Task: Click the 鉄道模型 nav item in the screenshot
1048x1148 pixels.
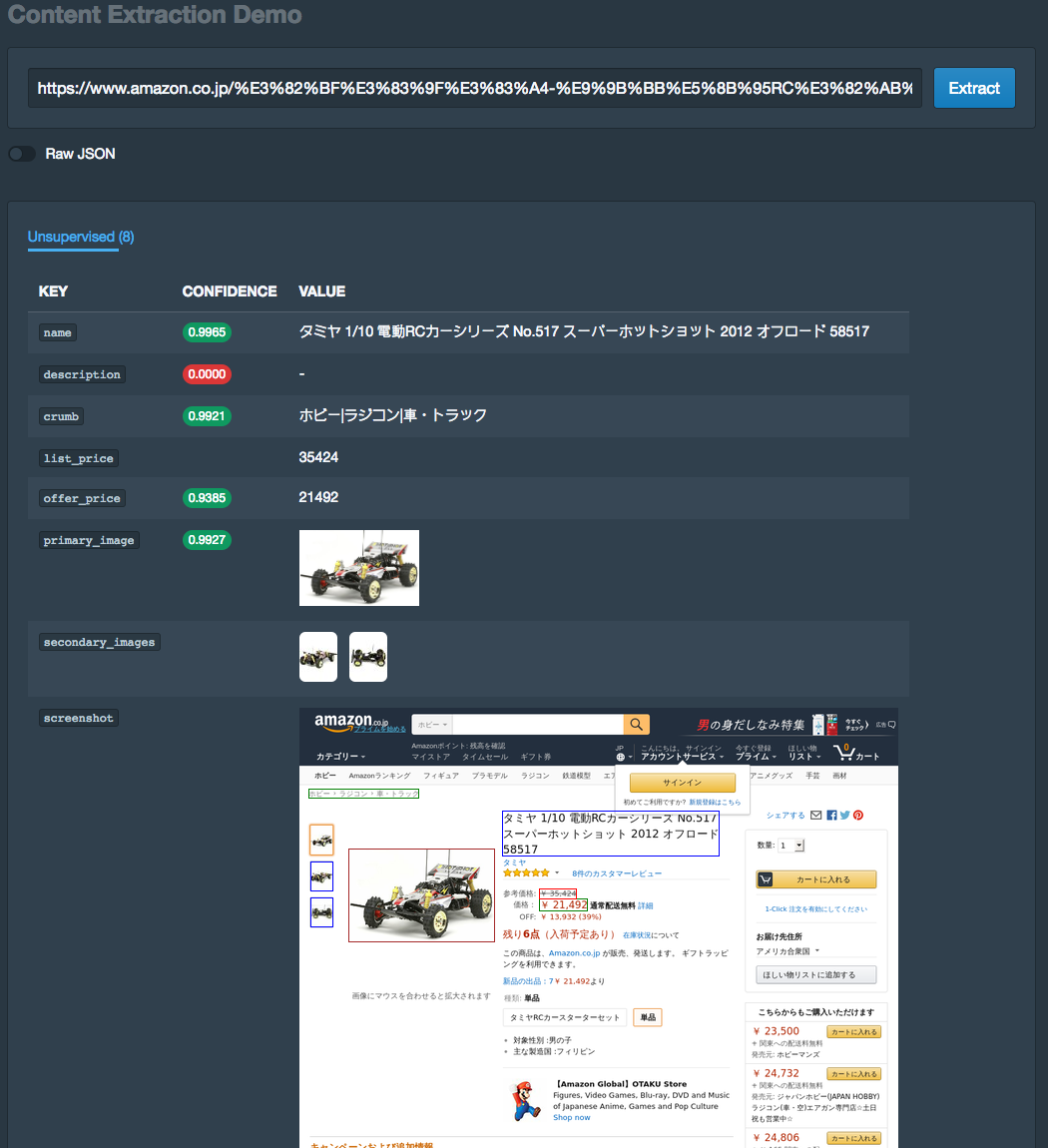Action: tap(576, 776)
